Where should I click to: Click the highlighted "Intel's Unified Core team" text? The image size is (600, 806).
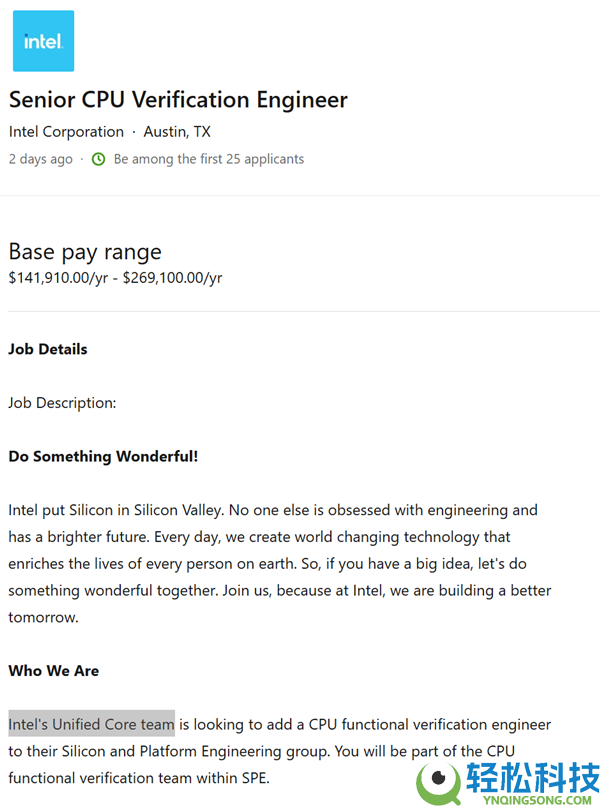click(x=91, y=723)
